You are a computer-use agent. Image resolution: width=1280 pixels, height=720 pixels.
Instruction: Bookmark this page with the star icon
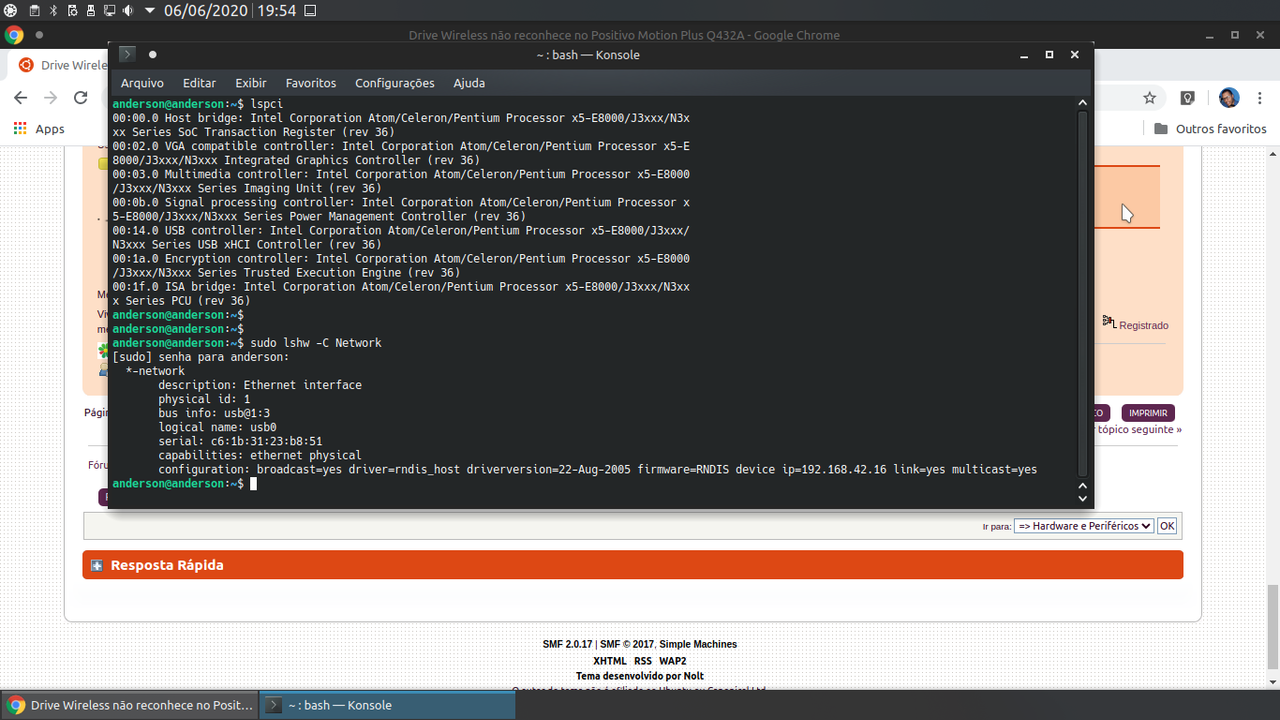[x=1150, y=98]
